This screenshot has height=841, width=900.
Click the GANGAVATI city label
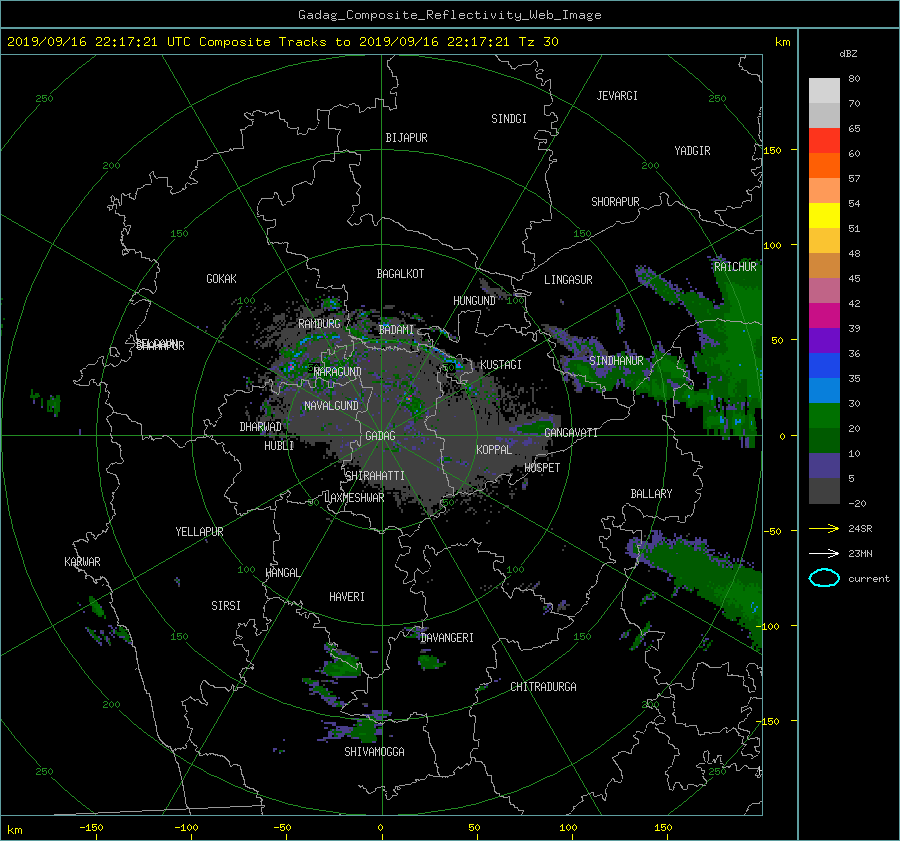(571, 433)
